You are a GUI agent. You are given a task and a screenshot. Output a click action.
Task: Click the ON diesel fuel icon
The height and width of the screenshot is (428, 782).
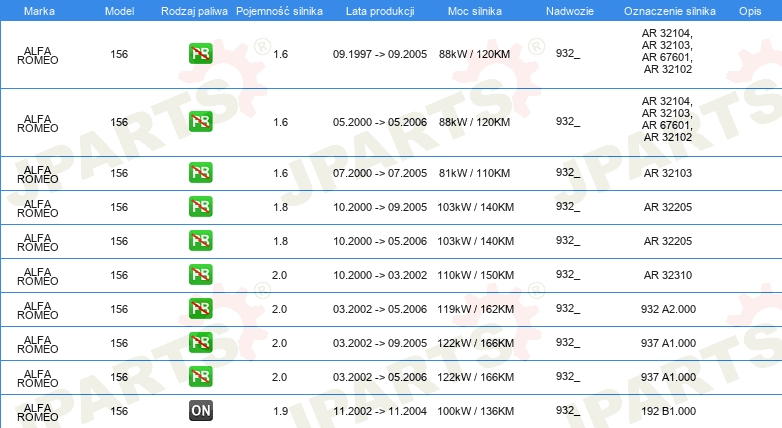coord(200,410)
